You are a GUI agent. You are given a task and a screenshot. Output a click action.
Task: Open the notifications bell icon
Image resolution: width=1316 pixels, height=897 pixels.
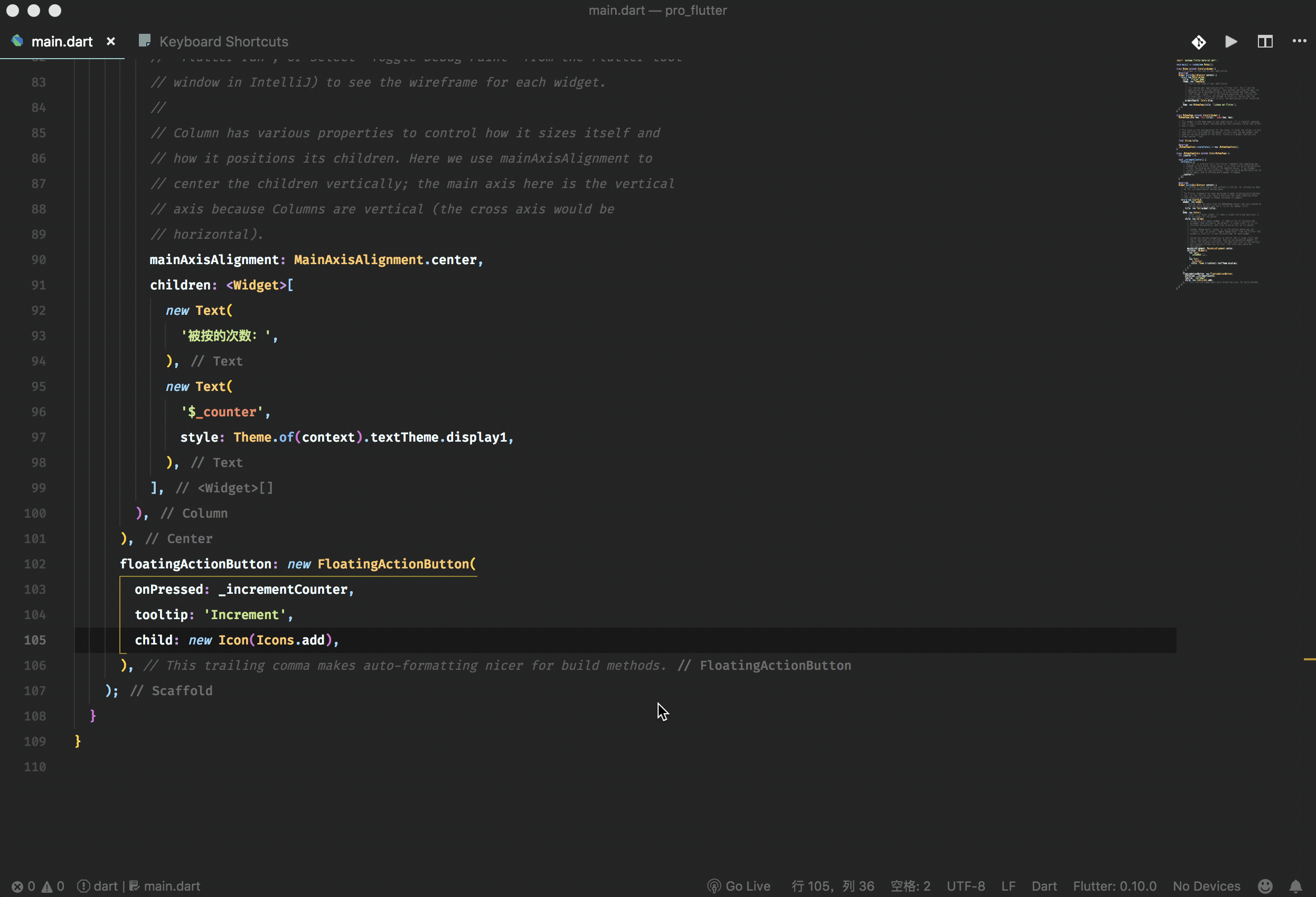point(1295,886)
